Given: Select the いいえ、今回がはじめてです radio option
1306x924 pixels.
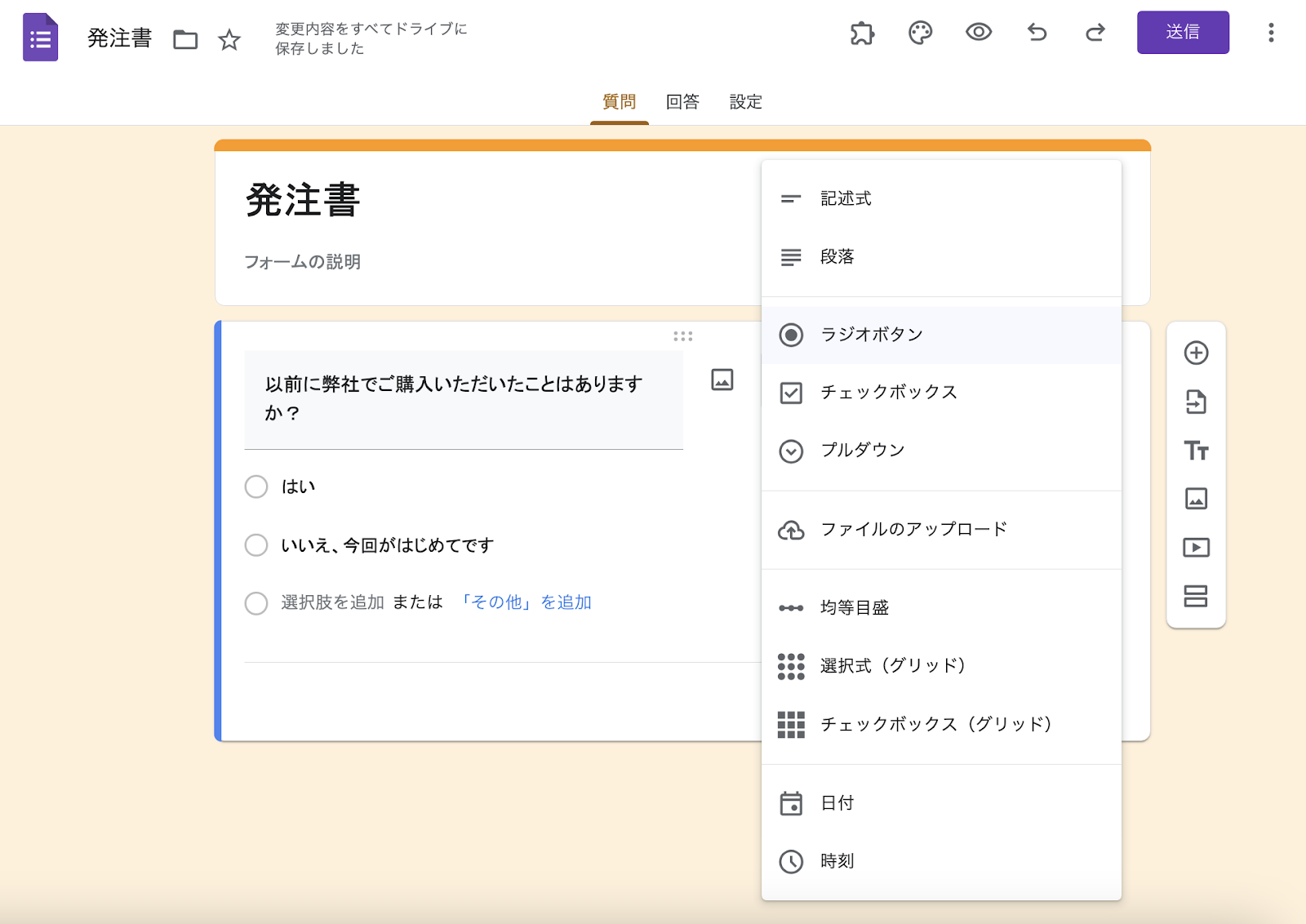Looking at the screenshot, I should [x=256, y=545].
